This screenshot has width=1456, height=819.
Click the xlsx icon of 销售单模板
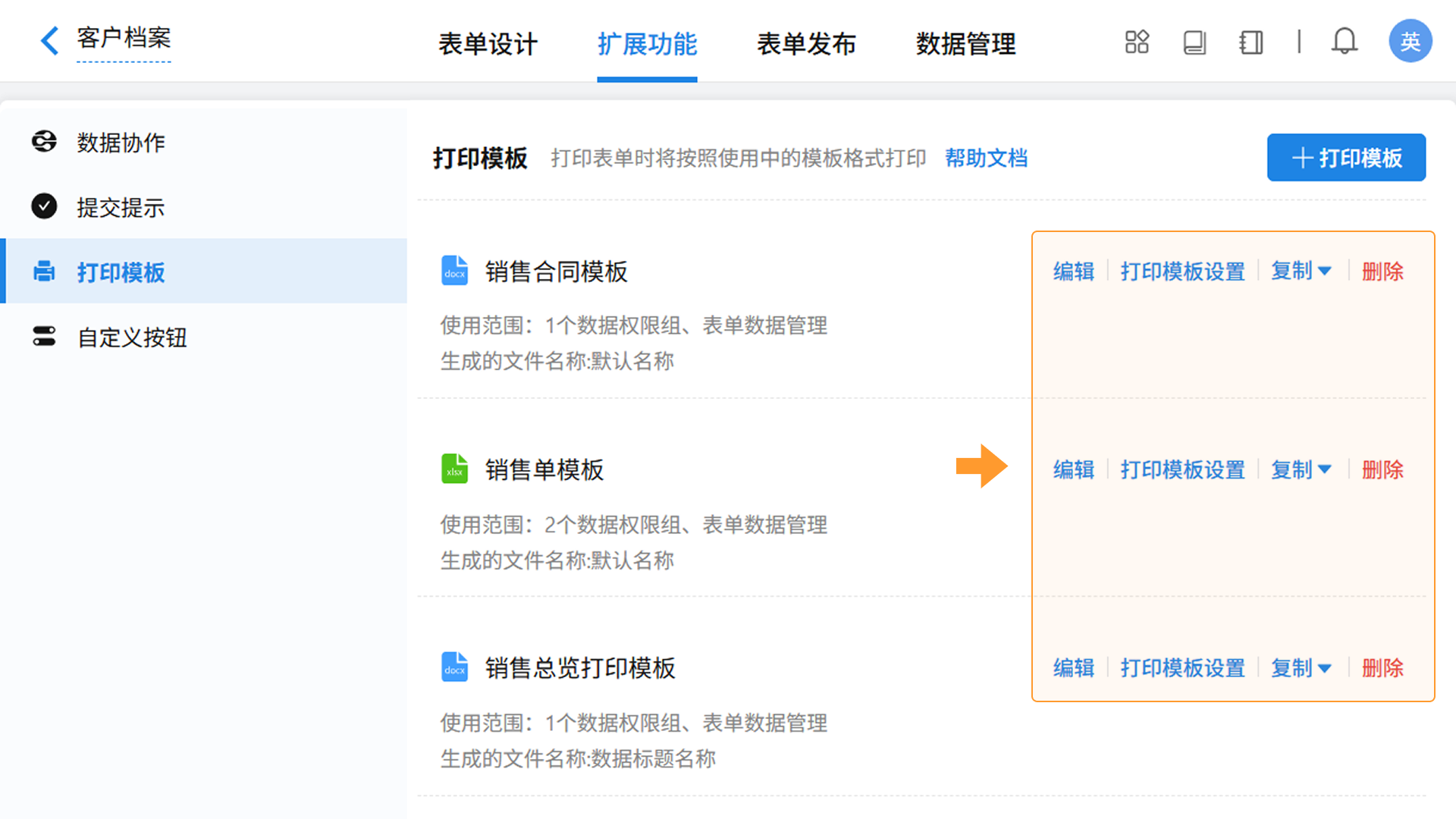[454, 469]
